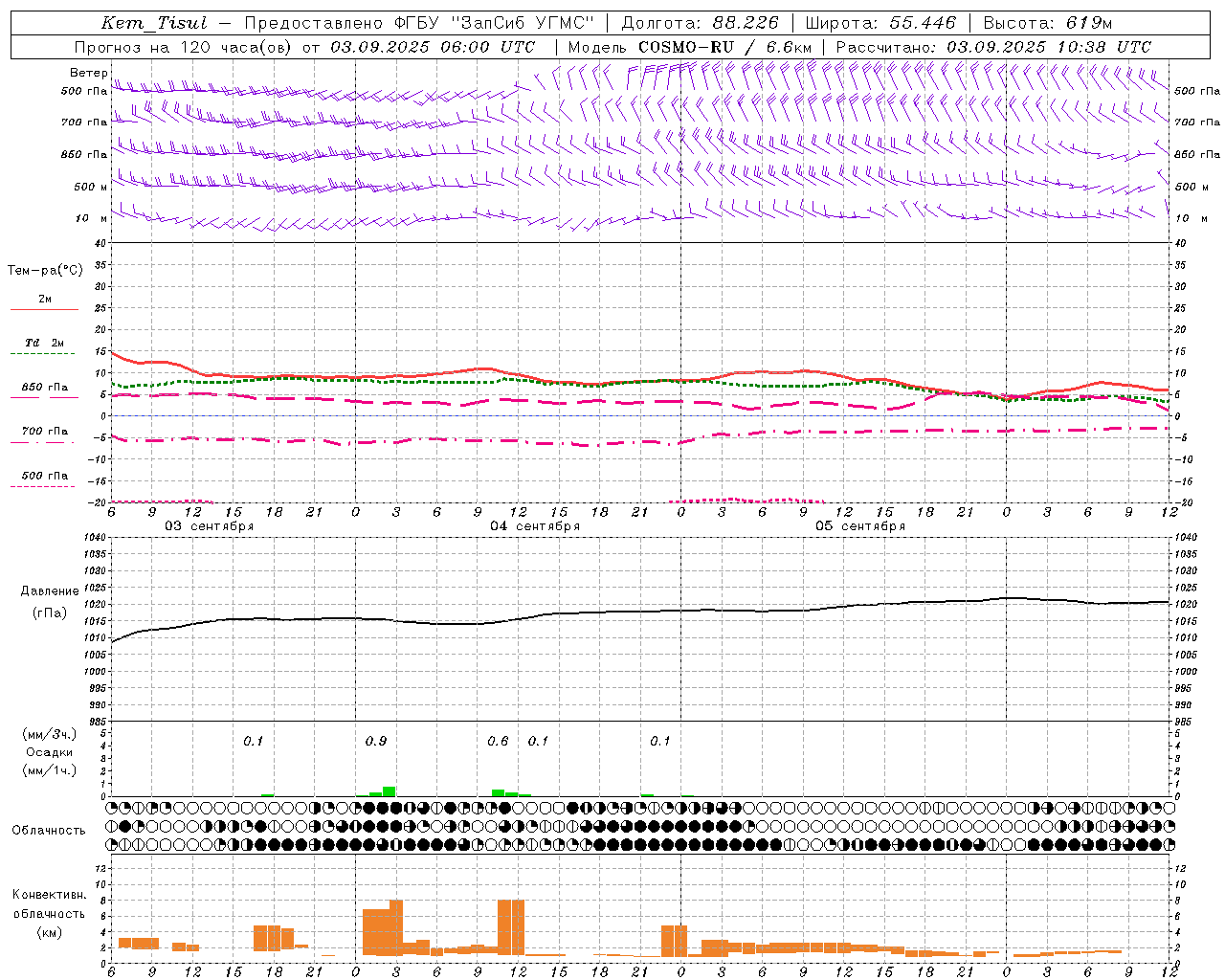Click the 05 сентября date label
The image size is (1225, 980).
point(860,526)
